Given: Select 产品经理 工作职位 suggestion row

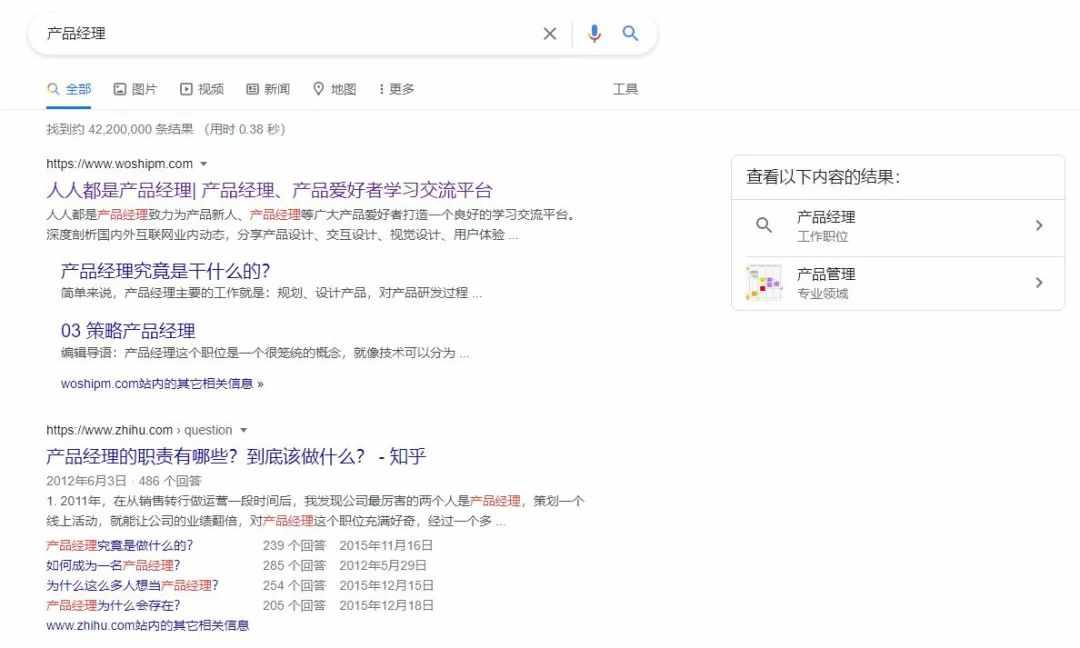Looking at the screenshot, I should (x=898, y=226).
